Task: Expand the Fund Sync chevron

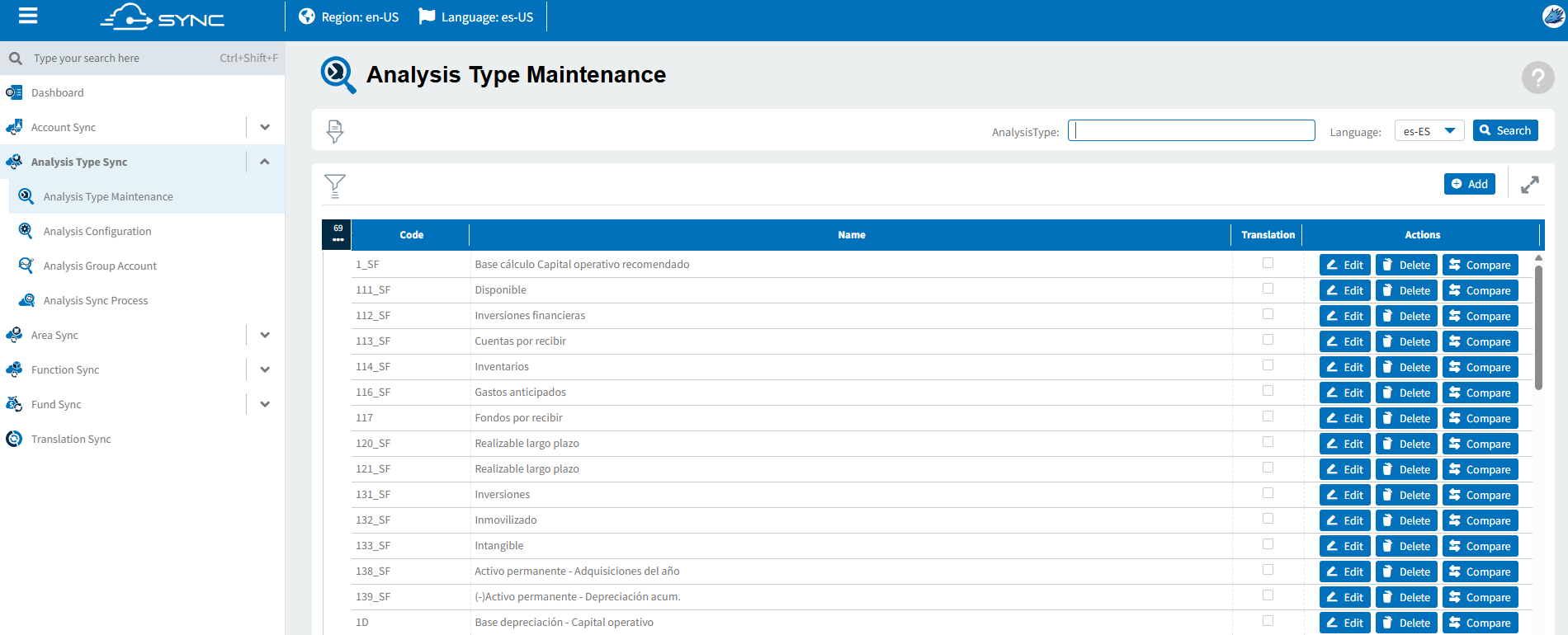Action: click(x=265, y=404)
